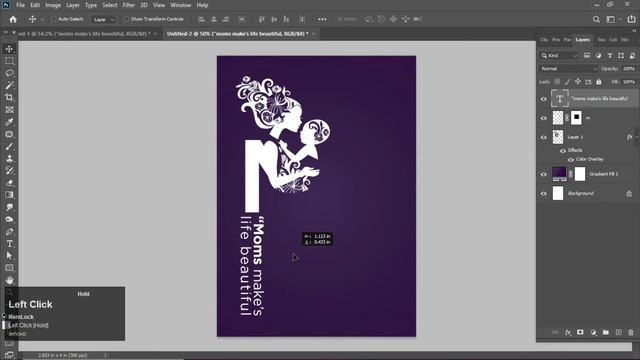The width and height of the screenshot is (640, 360).
Task: Open the Window menu
Action: [x=180, y=5]
